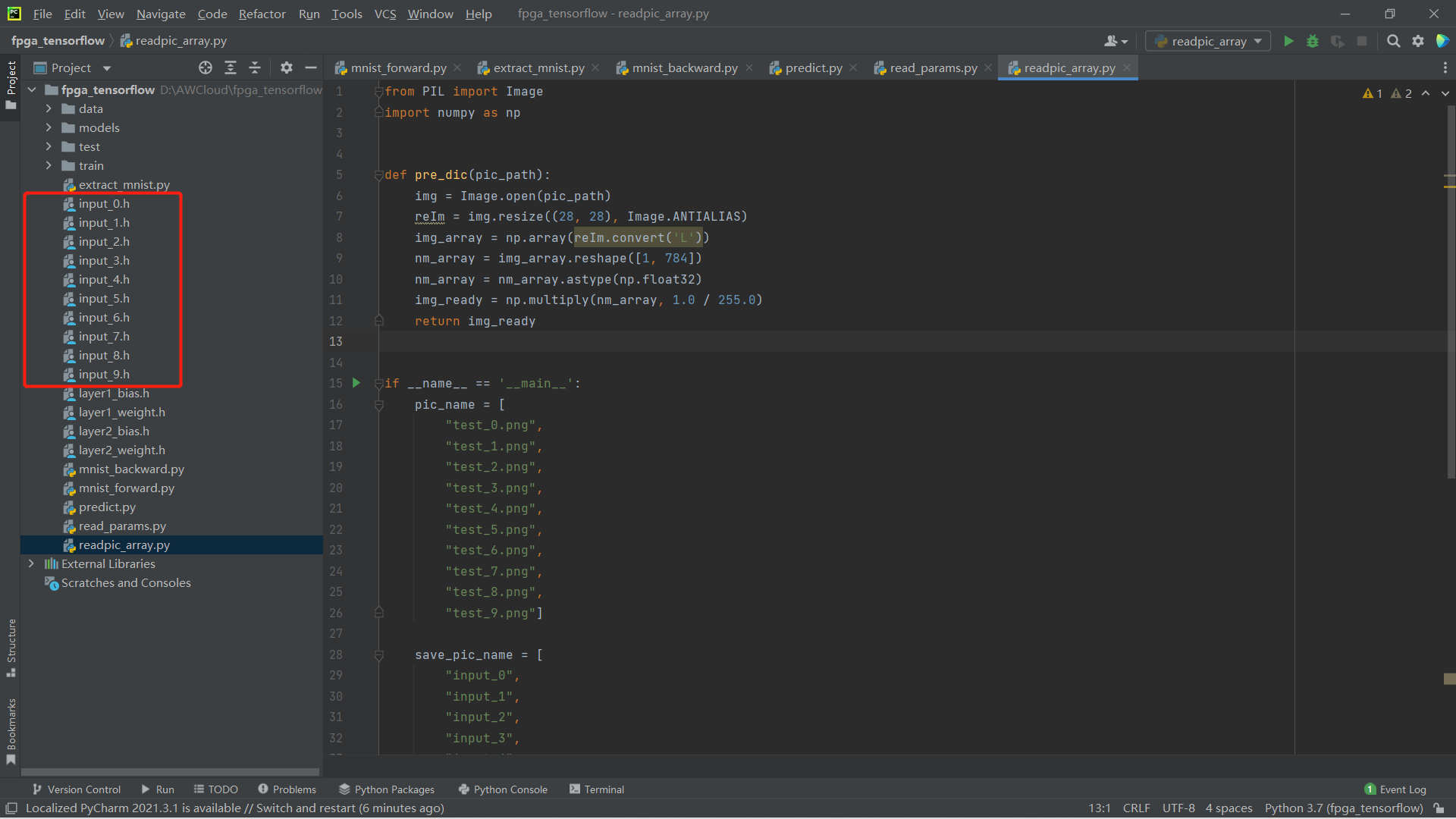Open IDE settings gear in top toolbar
Image resolution: width=1456 pixels, height=819 pixels.
pyautogui.click(x=1418, y=41)
